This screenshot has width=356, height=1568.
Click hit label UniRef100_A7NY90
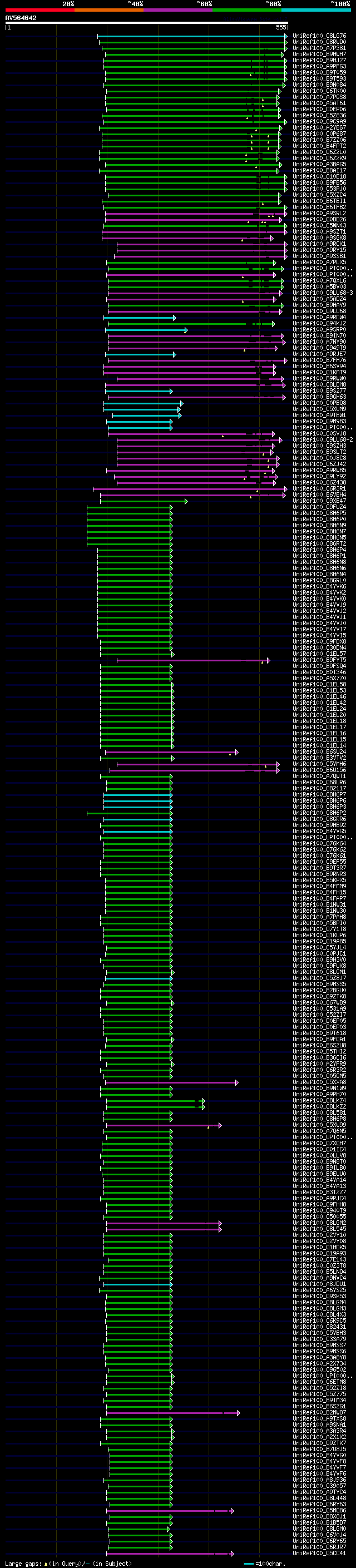tap(319, 342)
